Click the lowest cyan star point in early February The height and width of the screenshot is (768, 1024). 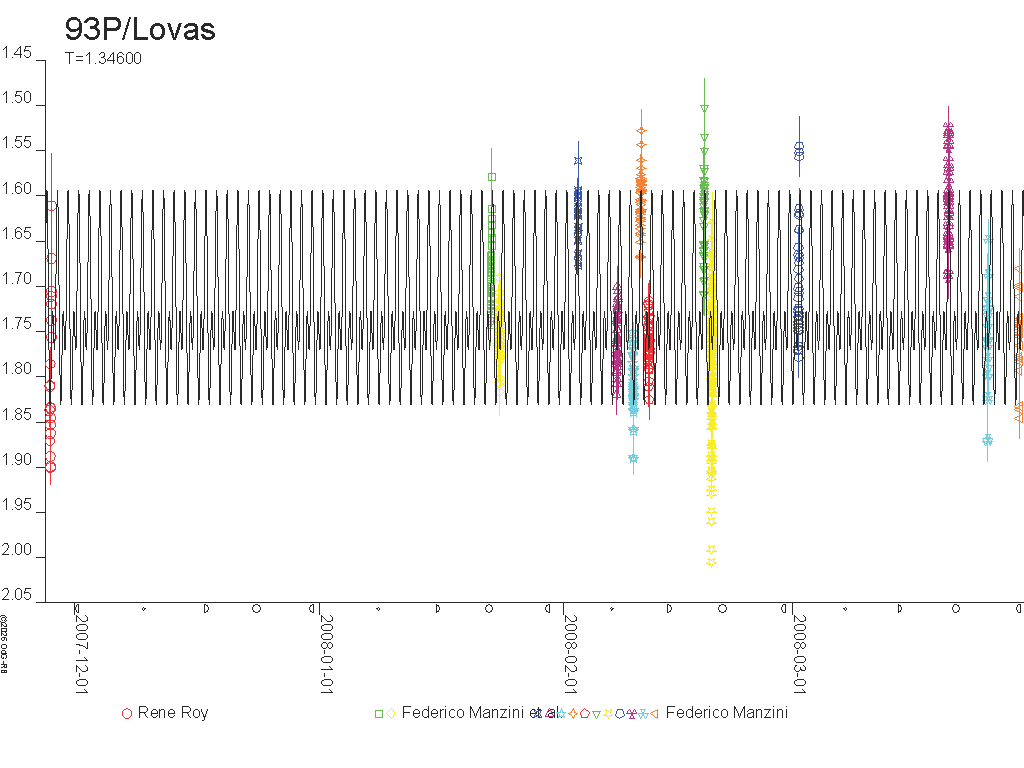[633, 458]
